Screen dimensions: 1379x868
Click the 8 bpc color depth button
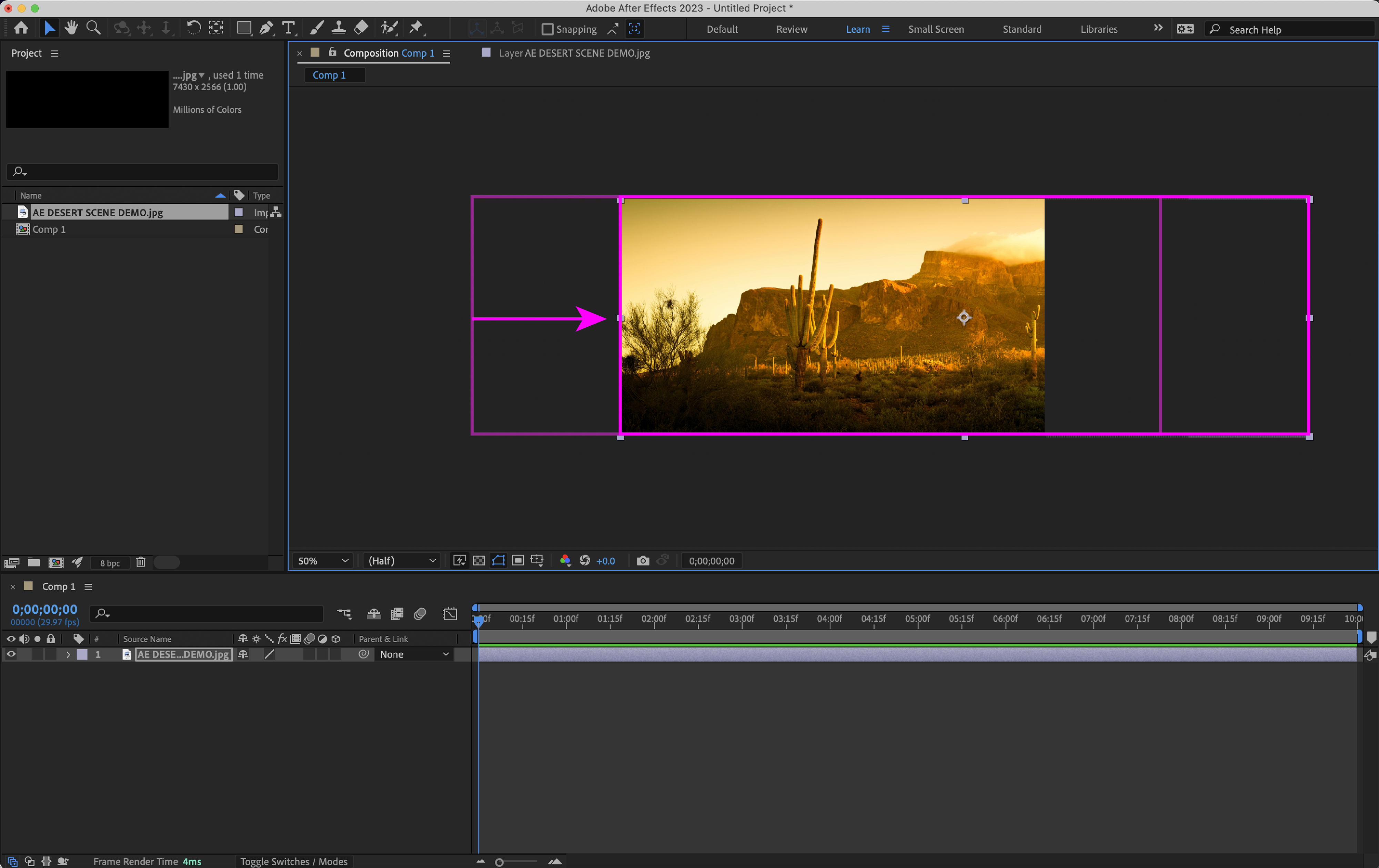109,563
